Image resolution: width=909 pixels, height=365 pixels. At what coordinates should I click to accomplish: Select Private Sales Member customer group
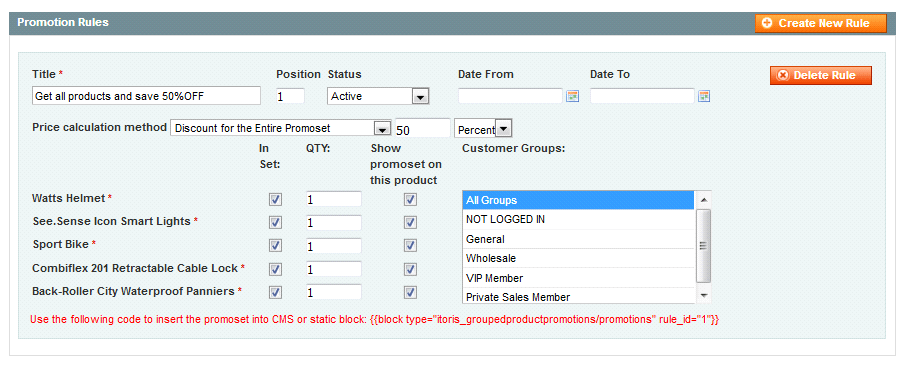point(578,296)
